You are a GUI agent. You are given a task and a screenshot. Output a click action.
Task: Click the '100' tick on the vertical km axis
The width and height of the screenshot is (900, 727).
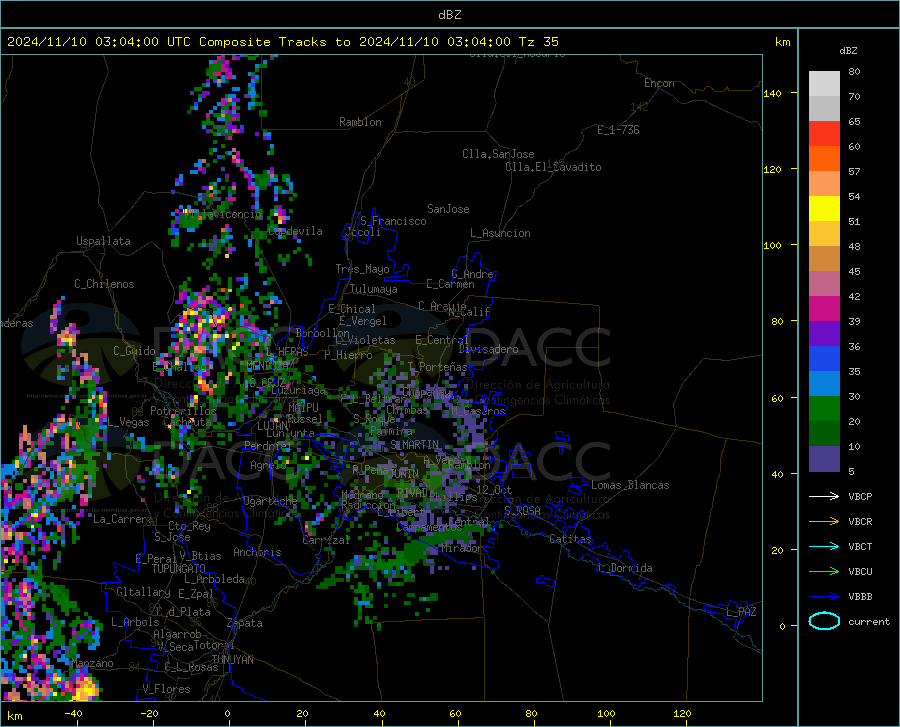[773, 246]
